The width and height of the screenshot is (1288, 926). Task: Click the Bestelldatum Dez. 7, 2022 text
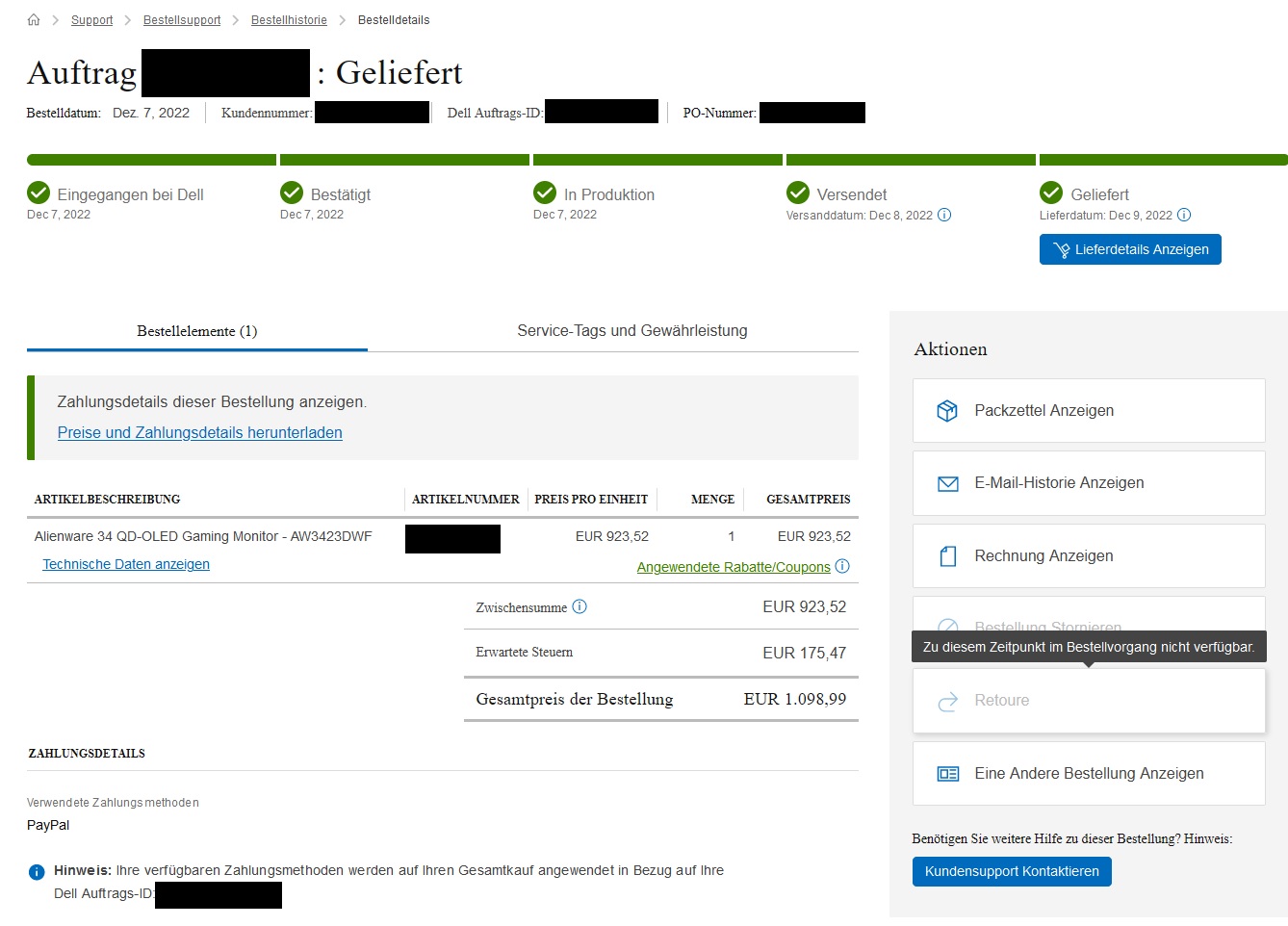click(x=108, y=113)
